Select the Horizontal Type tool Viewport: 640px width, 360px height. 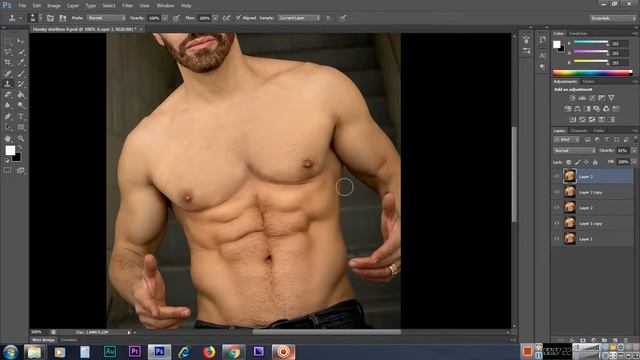click(x=20, y=117)
